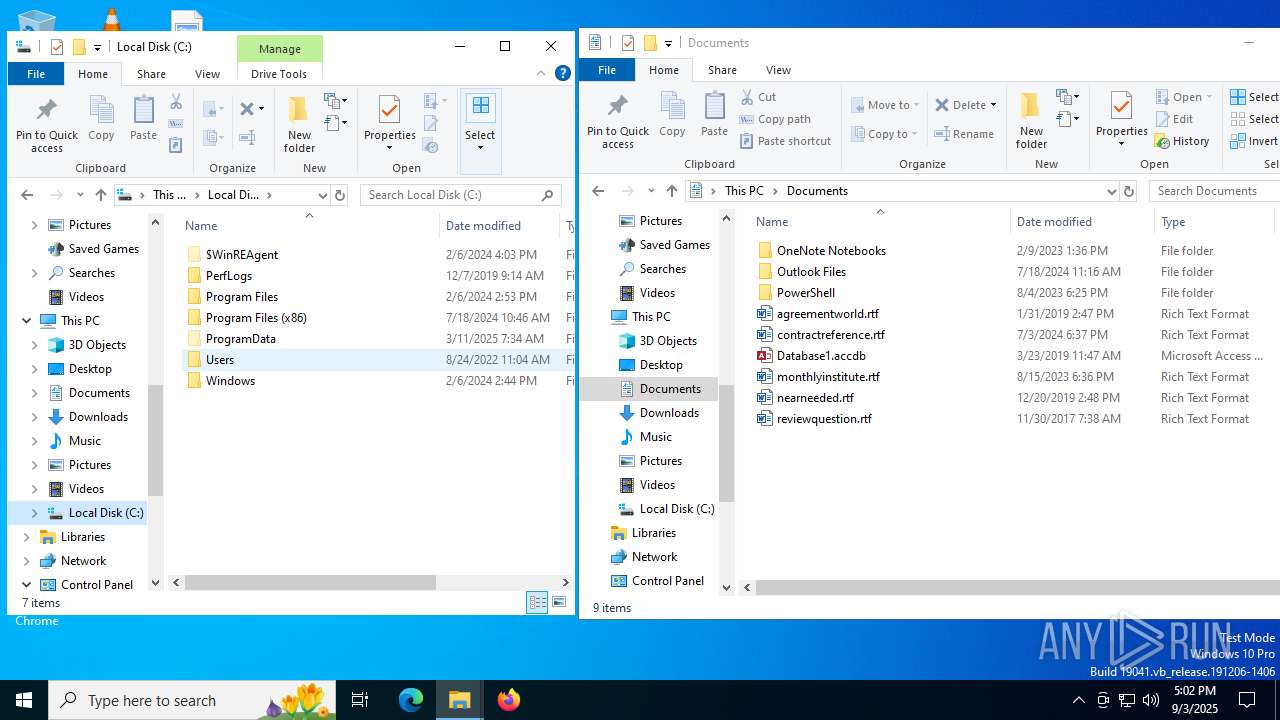Open Firefox from the taskbar
Screen dimensions: 1280x720
click(x=509, y=700)
